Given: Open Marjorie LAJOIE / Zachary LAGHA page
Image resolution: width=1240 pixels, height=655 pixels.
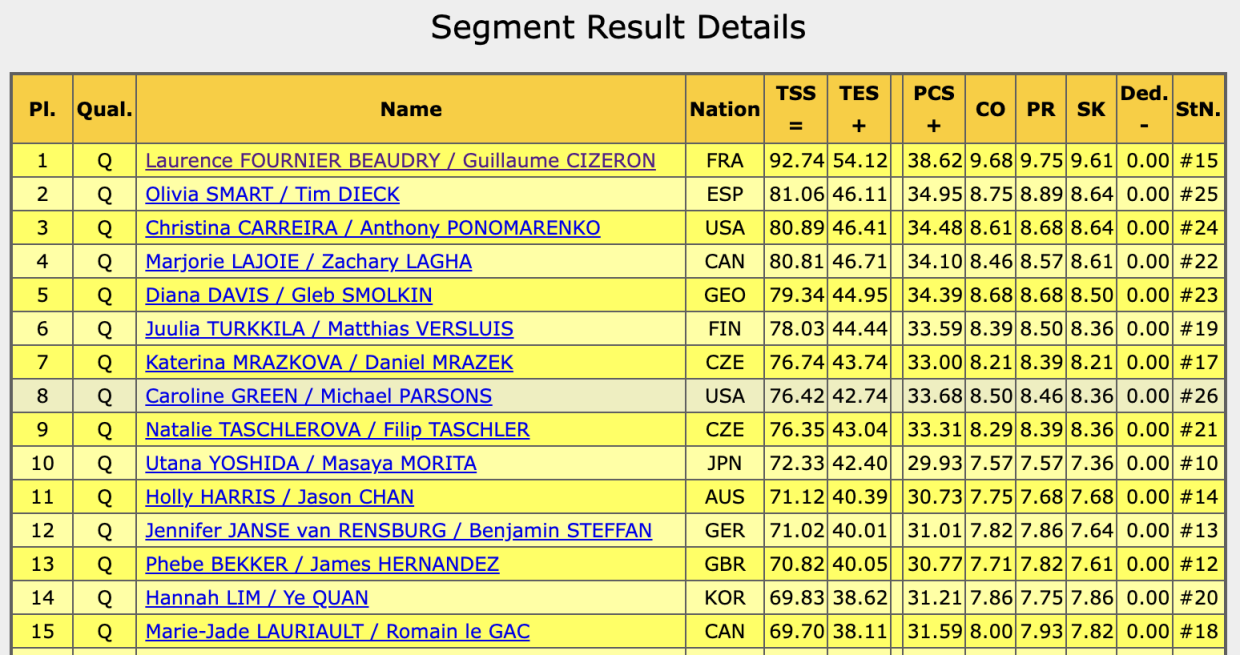Looking at the screenshot, I should [x=308, y=262].
